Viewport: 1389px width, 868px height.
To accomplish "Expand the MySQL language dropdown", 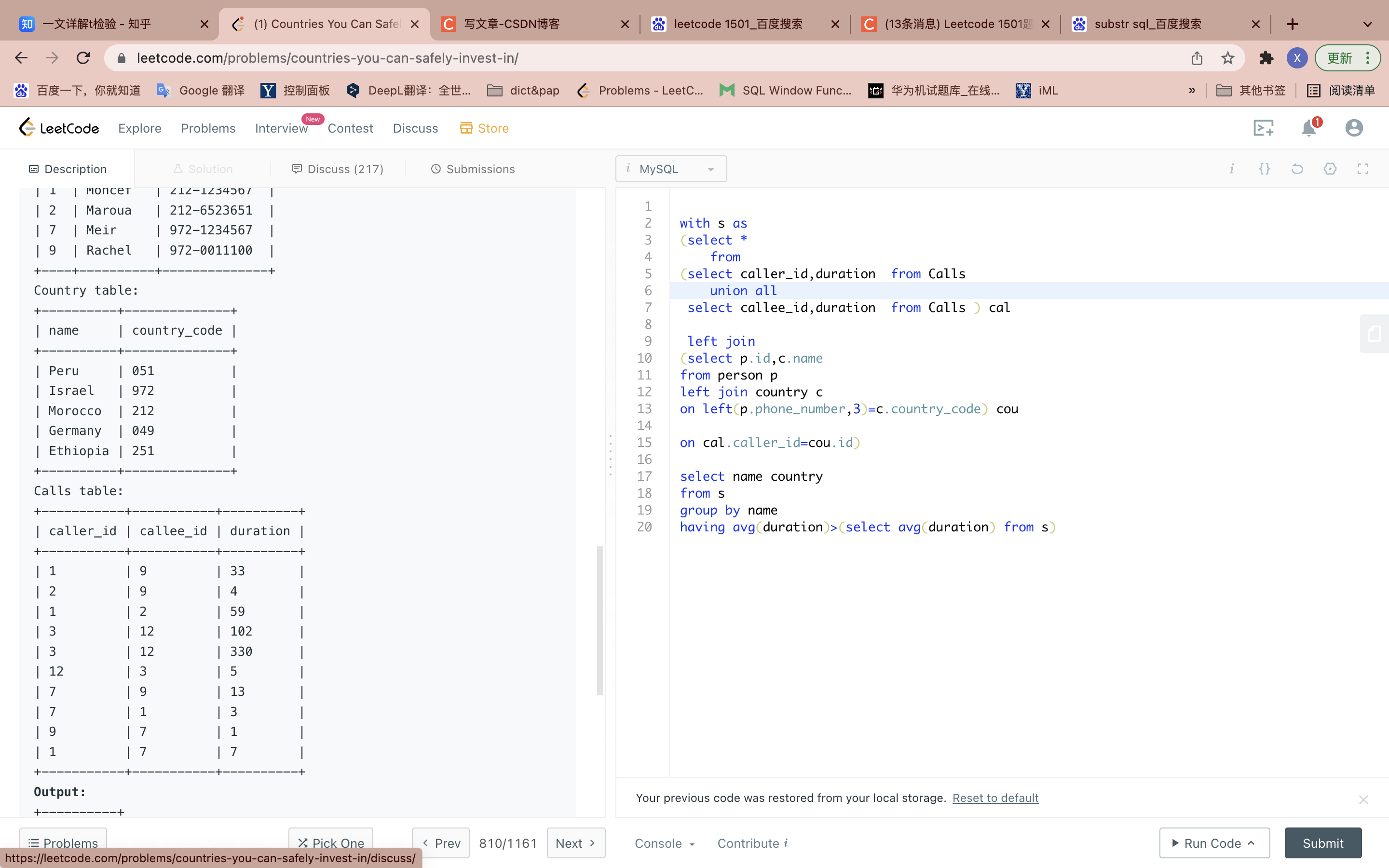I will pos(671,169).
